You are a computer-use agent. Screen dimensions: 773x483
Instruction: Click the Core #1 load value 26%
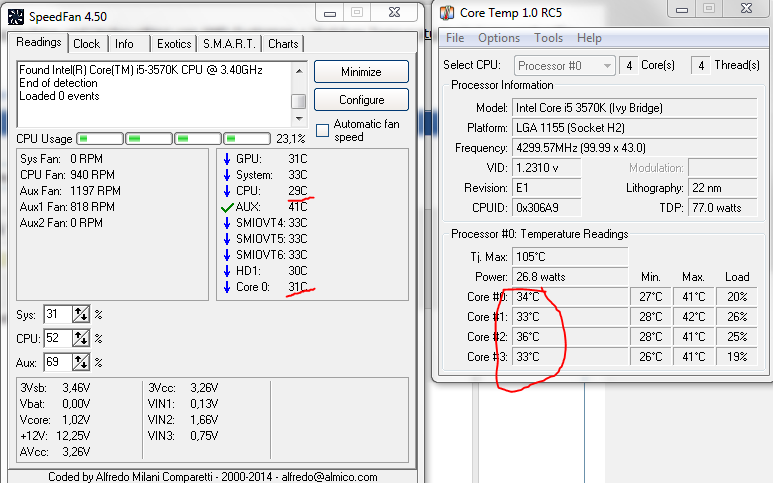[737, 316]
